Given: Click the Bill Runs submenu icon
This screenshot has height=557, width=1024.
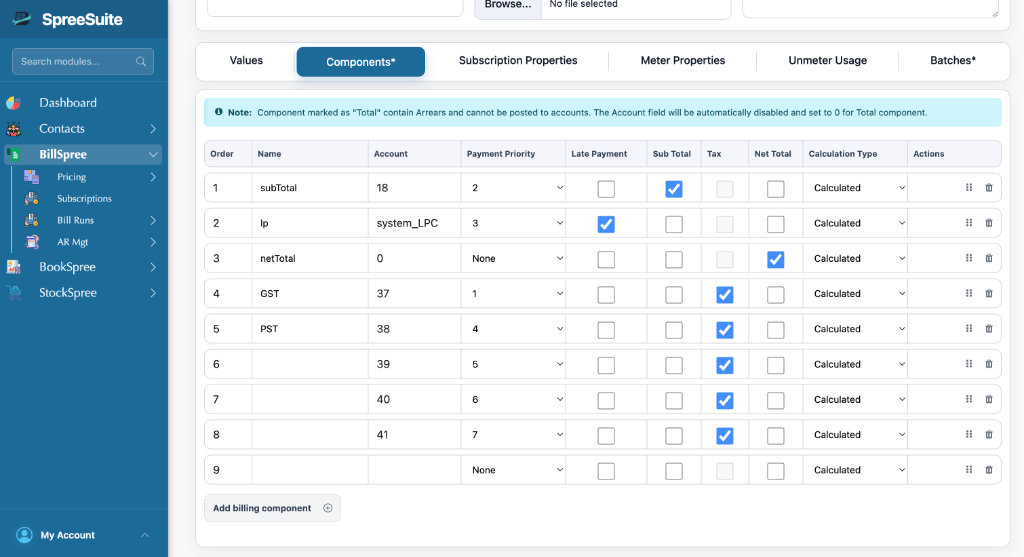Looking at the screenshot, I should (x=31, y=220).
